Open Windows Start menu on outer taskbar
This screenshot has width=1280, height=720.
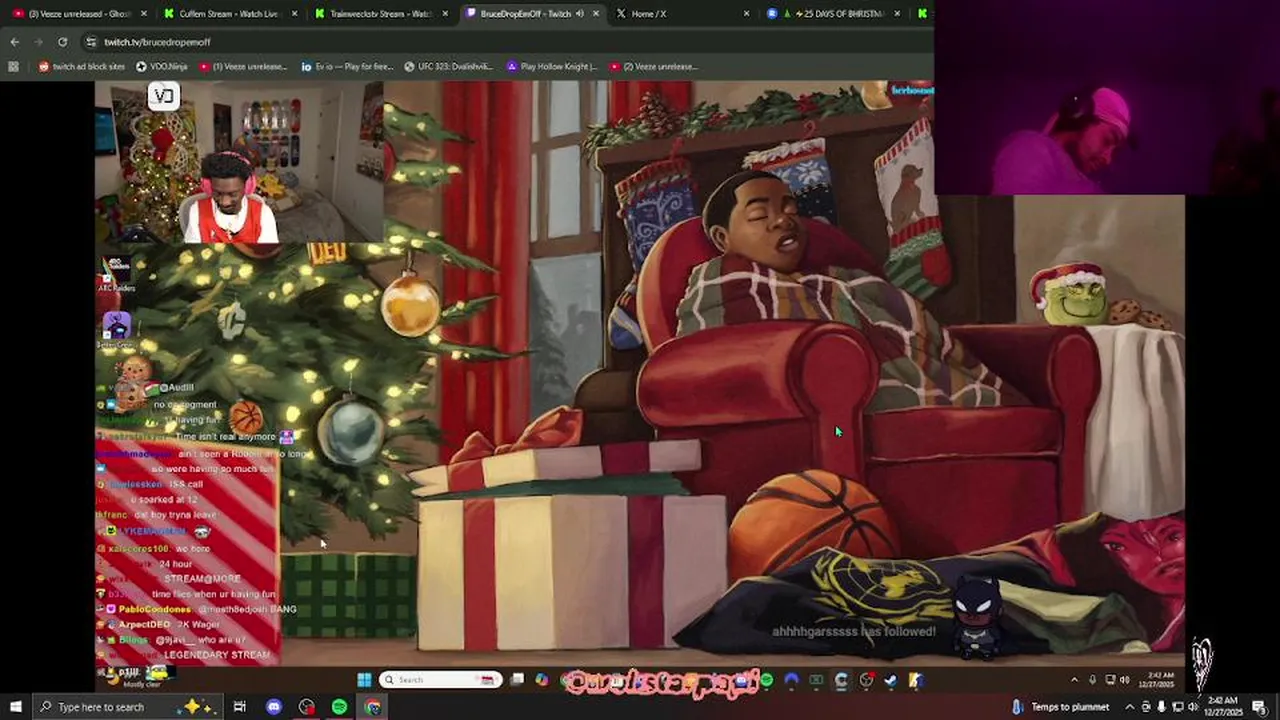tap(16, 707)
